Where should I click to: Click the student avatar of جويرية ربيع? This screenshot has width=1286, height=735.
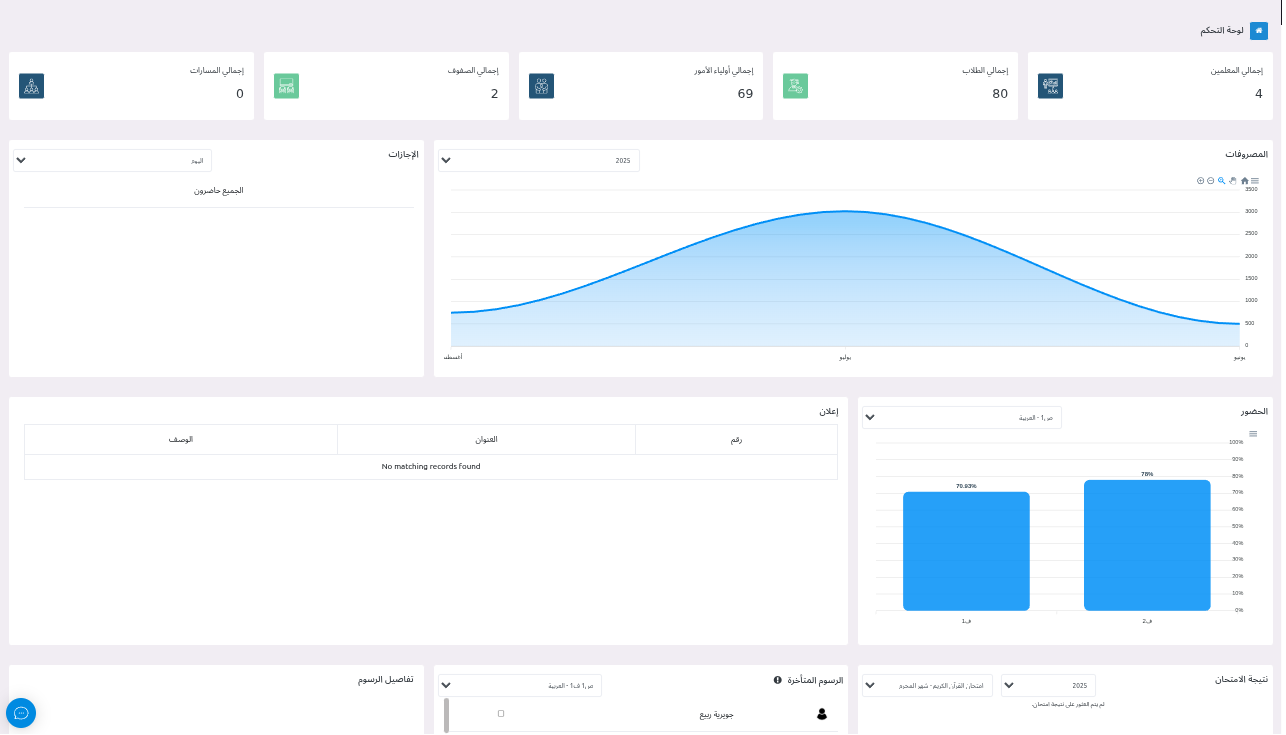click(x=822, y=714)
